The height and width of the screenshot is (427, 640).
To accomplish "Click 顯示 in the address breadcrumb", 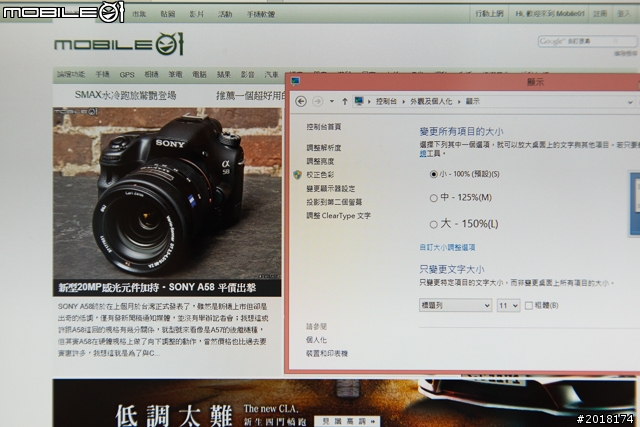I will (473, 101).
